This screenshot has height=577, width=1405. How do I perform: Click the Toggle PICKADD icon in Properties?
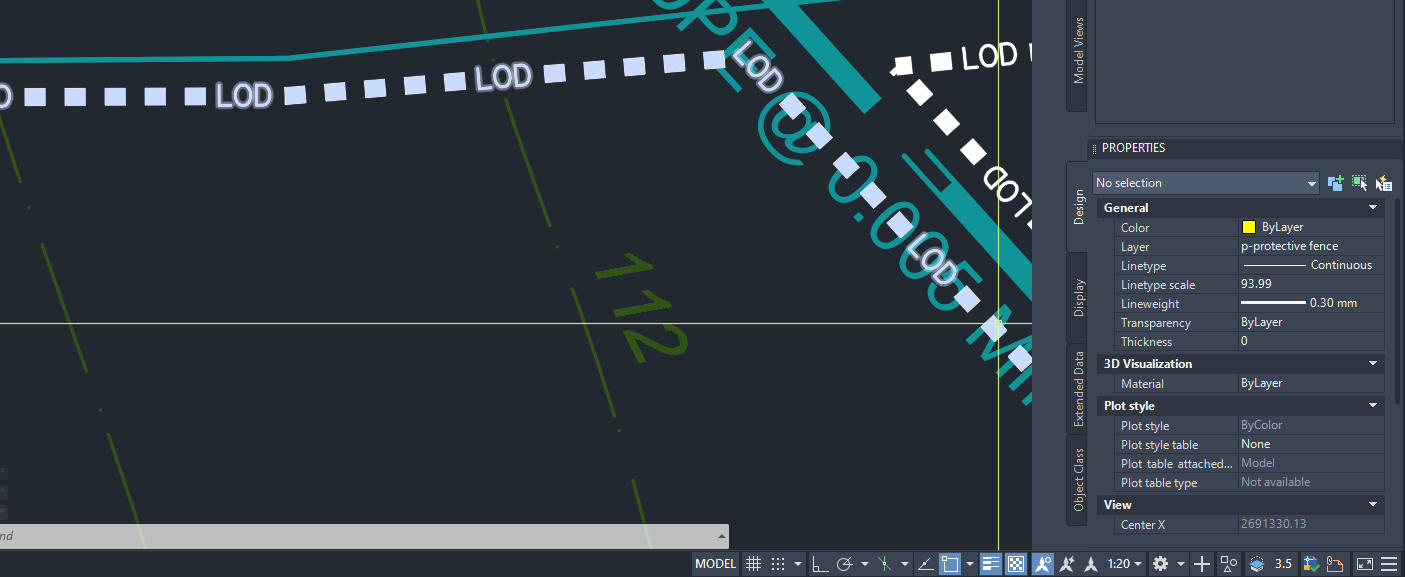pyautogui.click(x=1335, y=183)
